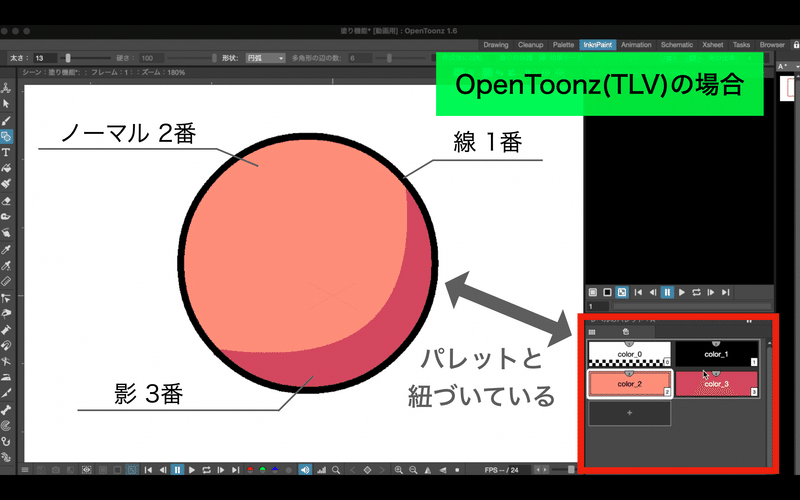Viewport: 800px width, 500px height.
Task: Click the FPS stepper arrows
Action: tap(541, 470)
